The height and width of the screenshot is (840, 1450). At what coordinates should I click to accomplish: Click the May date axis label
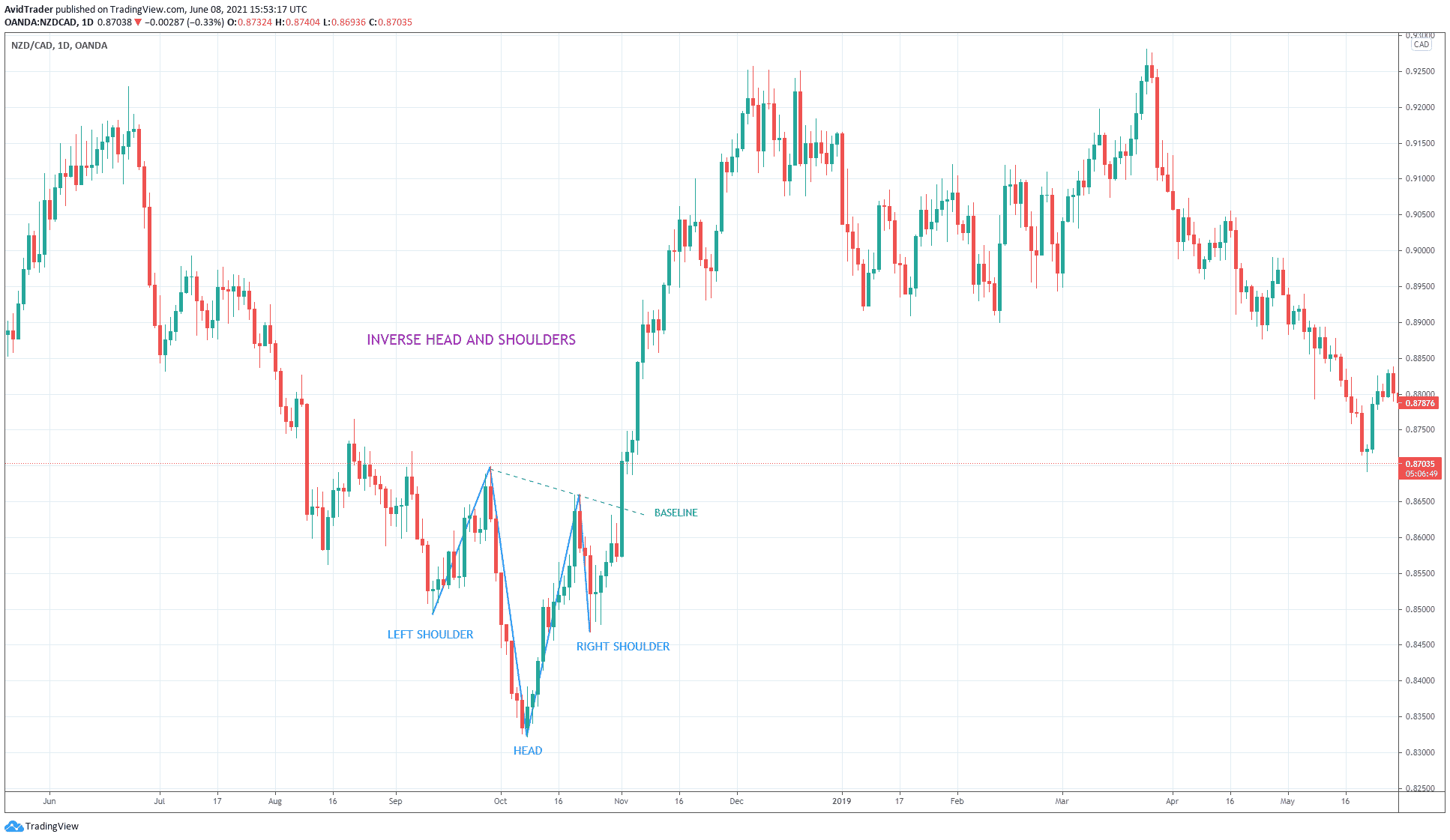point(1287,801)
